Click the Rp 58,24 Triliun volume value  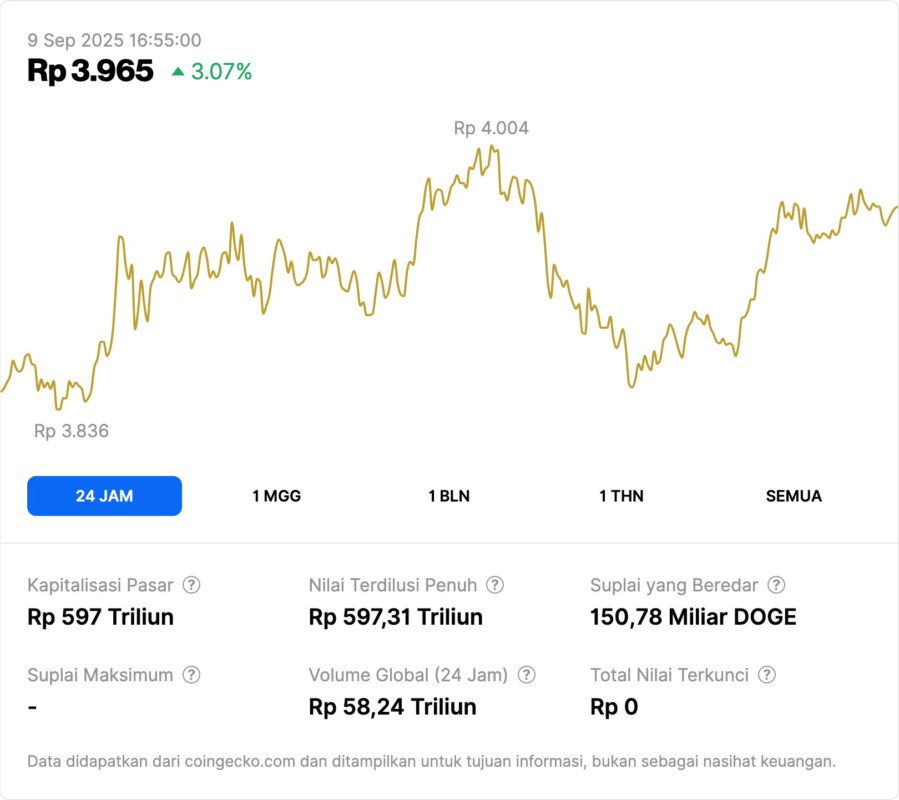(x=392, y=707)
